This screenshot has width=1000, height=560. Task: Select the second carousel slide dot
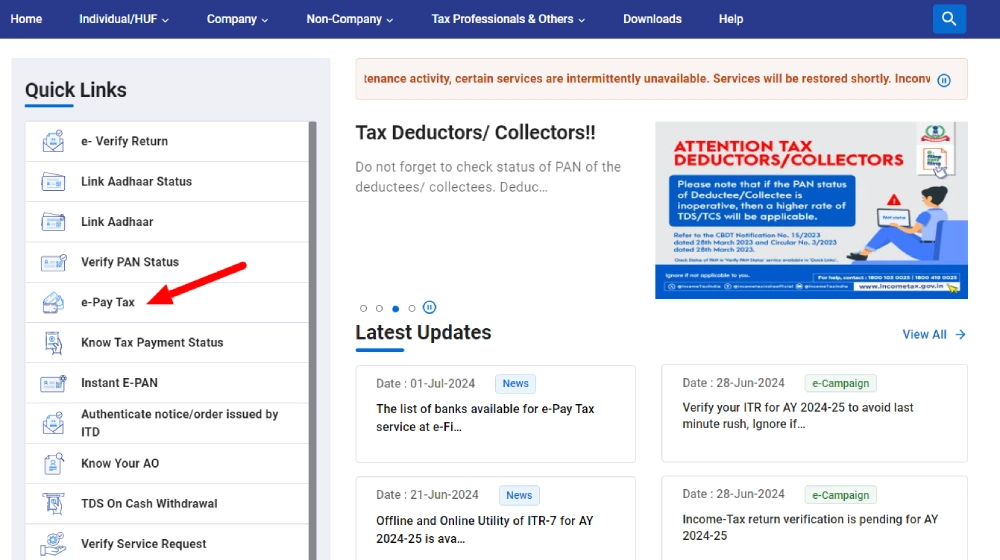(379, 309)
